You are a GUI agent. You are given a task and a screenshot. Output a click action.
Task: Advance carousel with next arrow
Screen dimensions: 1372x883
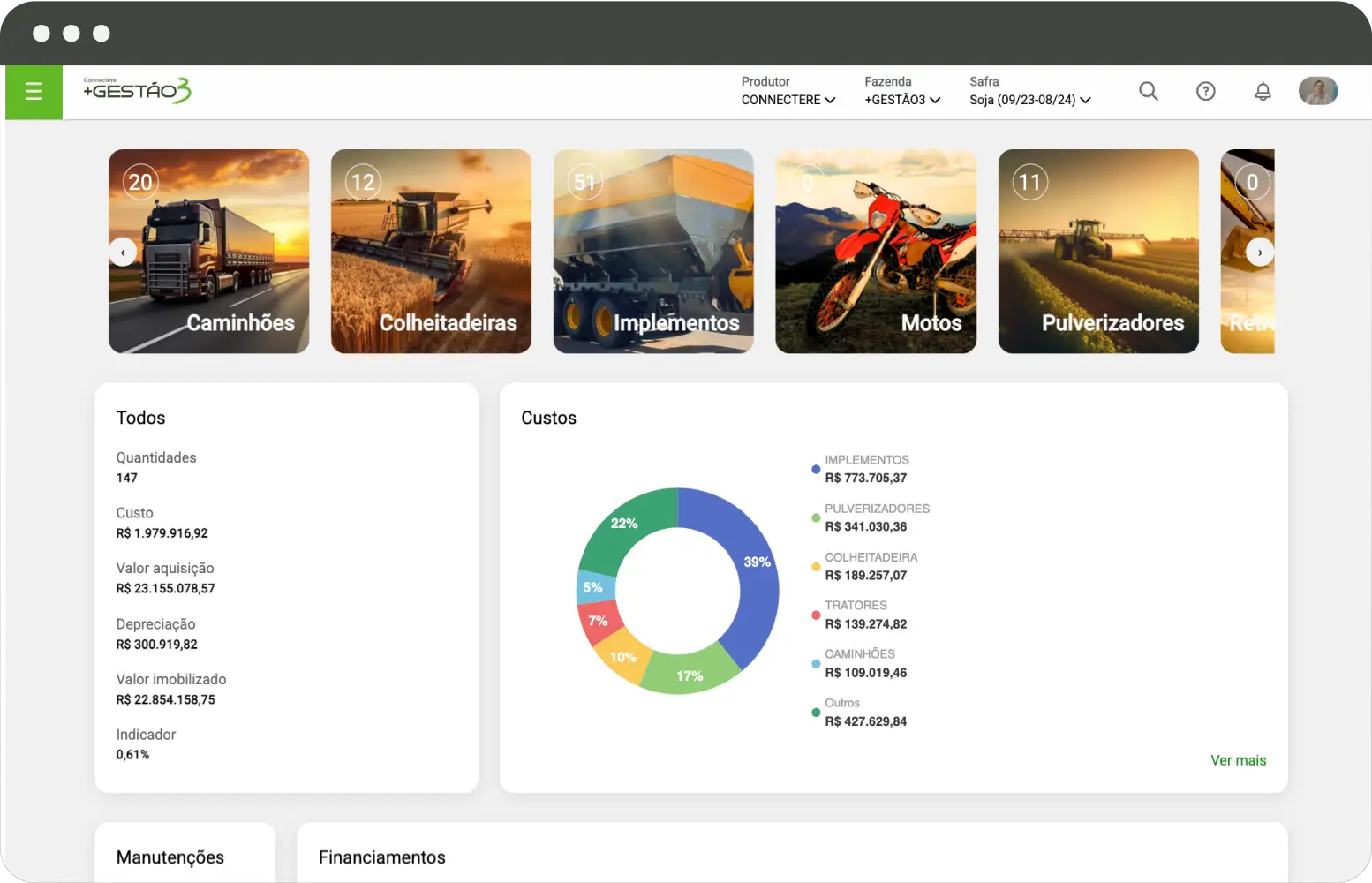tap(1260, 253)
